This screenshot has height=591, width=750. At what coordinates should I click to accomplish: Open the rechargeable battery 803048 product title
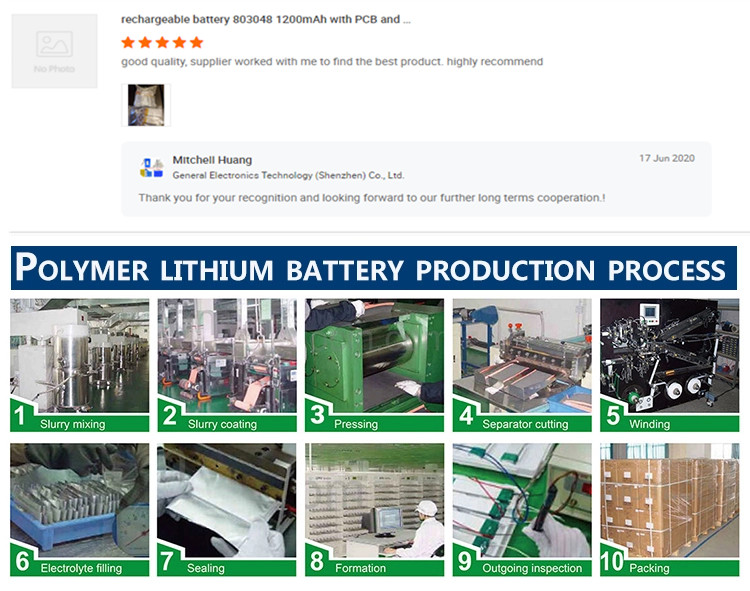265,20
